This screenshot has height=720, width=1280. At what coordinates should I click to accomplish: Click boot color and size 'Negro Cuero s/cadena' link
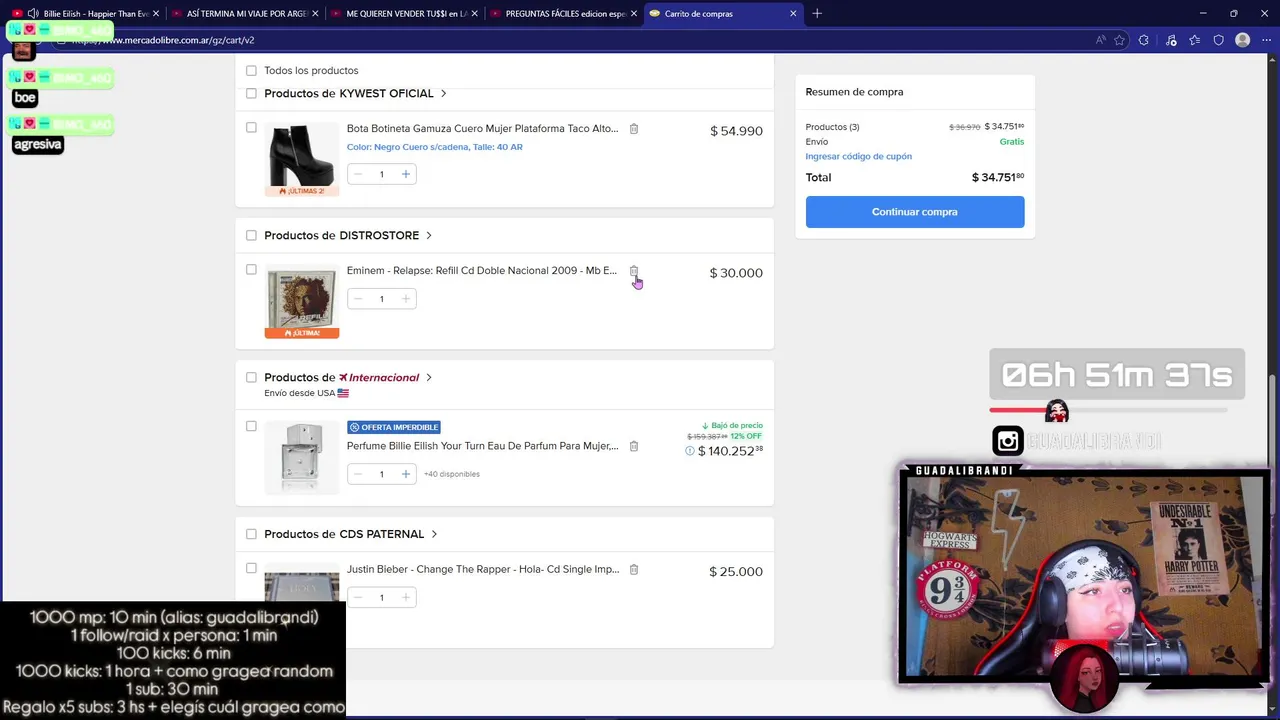435,147
